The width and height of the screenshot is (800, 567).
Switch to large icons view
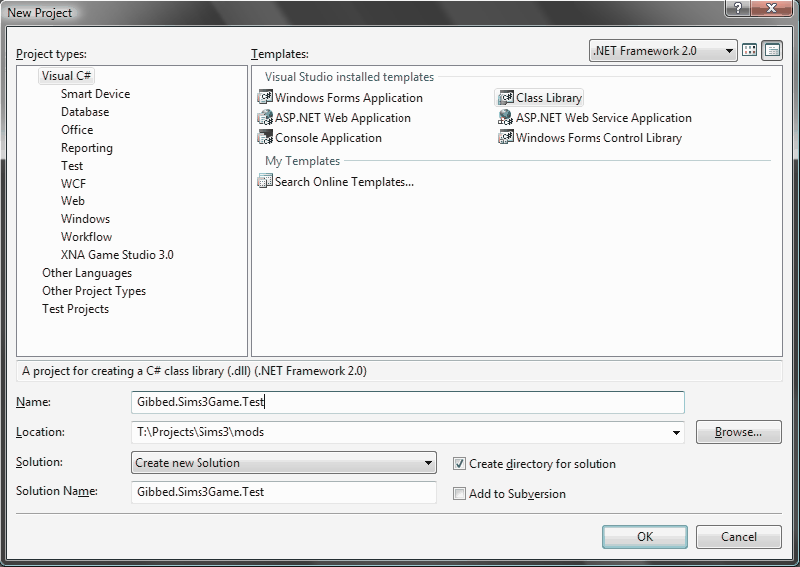point(750,50)
